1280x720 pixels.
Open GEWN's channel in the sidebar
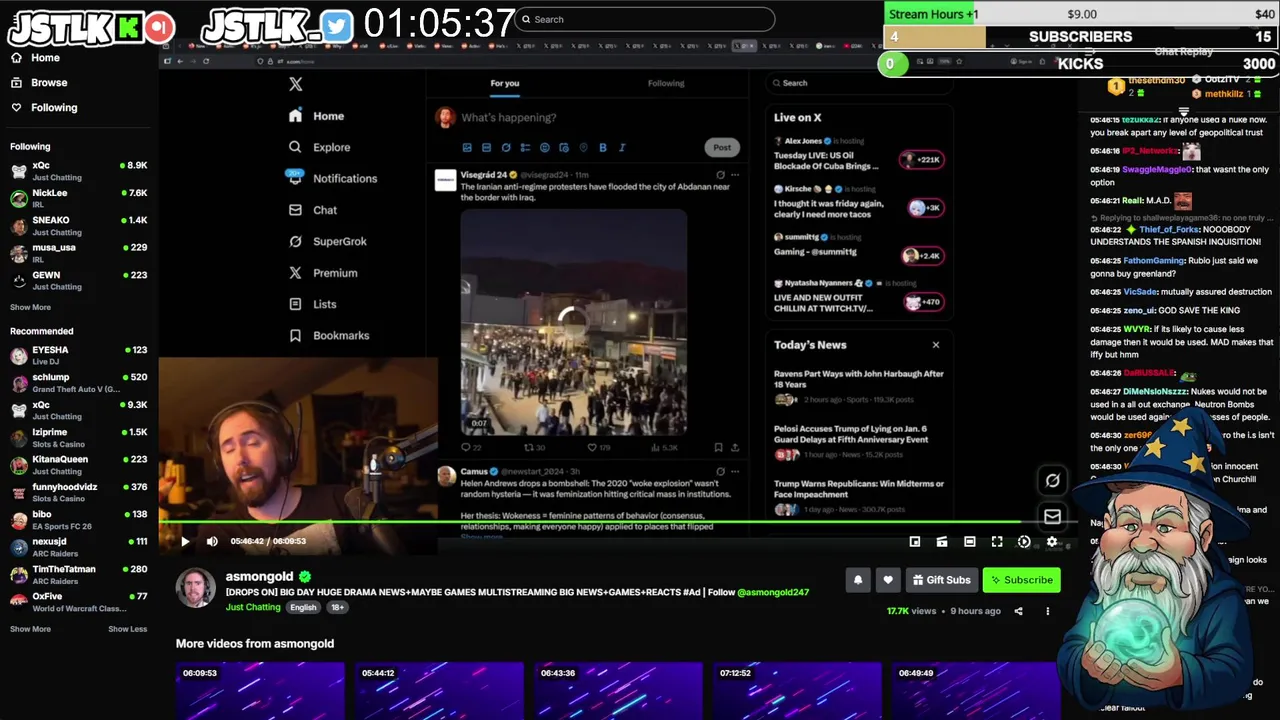[79, 280]
